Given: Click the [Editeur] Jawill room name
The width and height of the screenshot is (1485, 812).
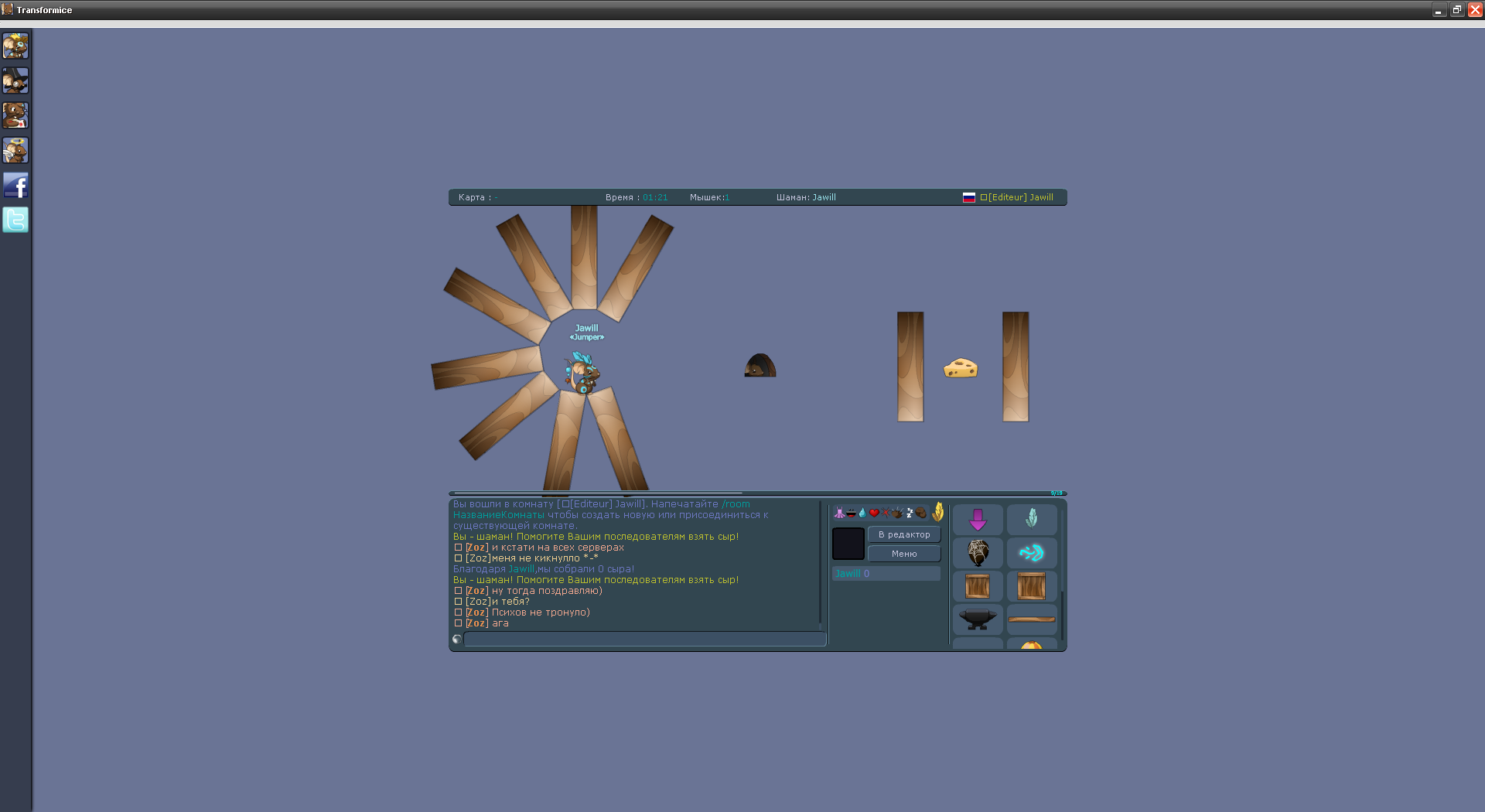Looking at the screenshot, I should 1017,197.
